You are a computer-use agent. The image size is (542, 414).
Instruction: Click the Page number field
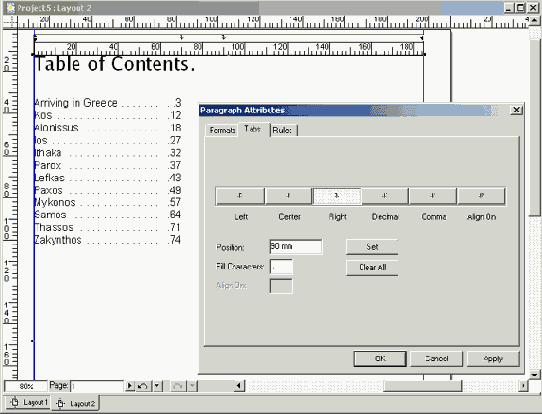pyautogui.click(x=97, y=386)
